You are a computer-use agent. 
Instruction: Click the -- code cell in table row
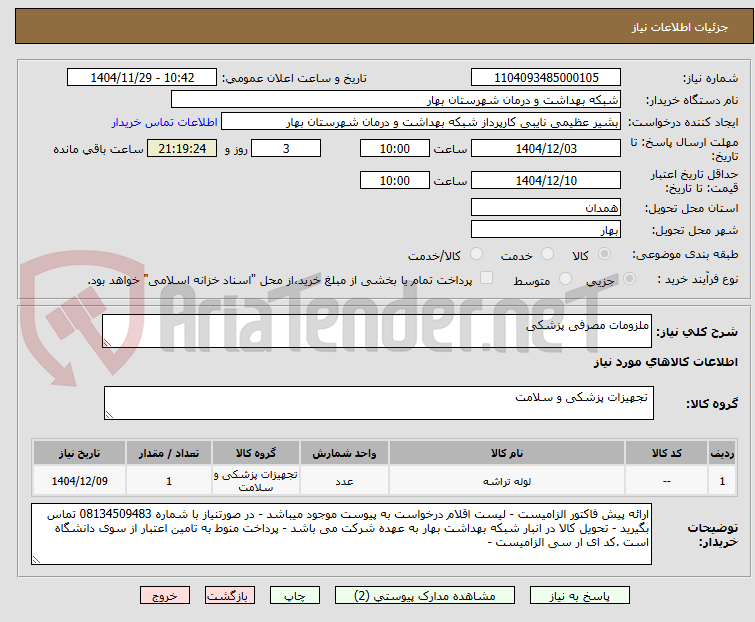click(666, 481)
